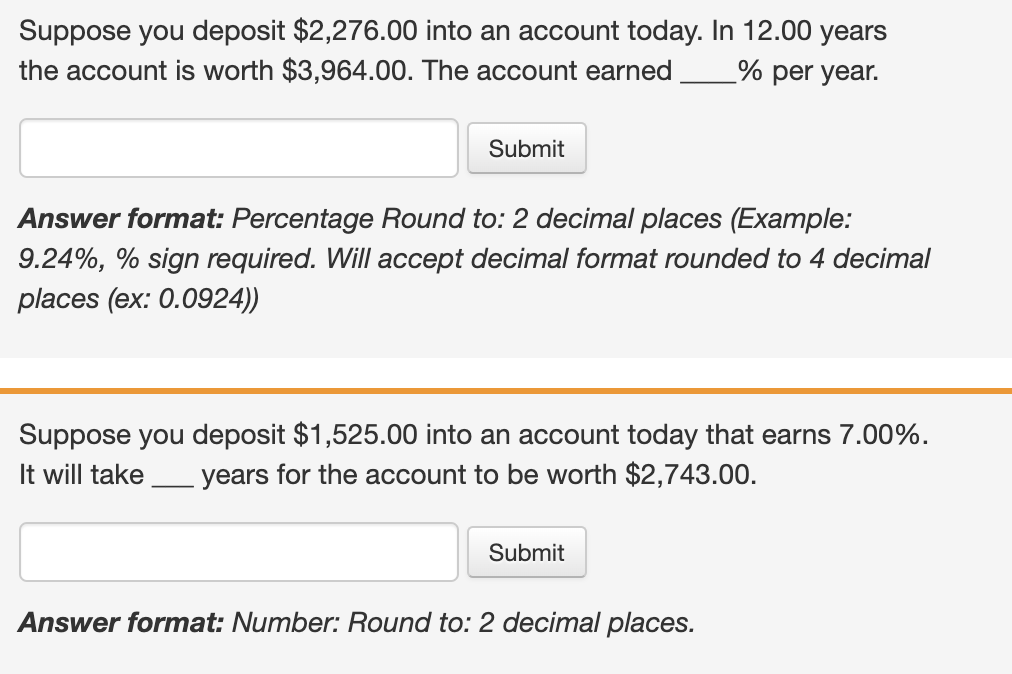Click the $3,964.00 account value
Image resolution: width=1012 pixels, height=674 pixels.
339,71
